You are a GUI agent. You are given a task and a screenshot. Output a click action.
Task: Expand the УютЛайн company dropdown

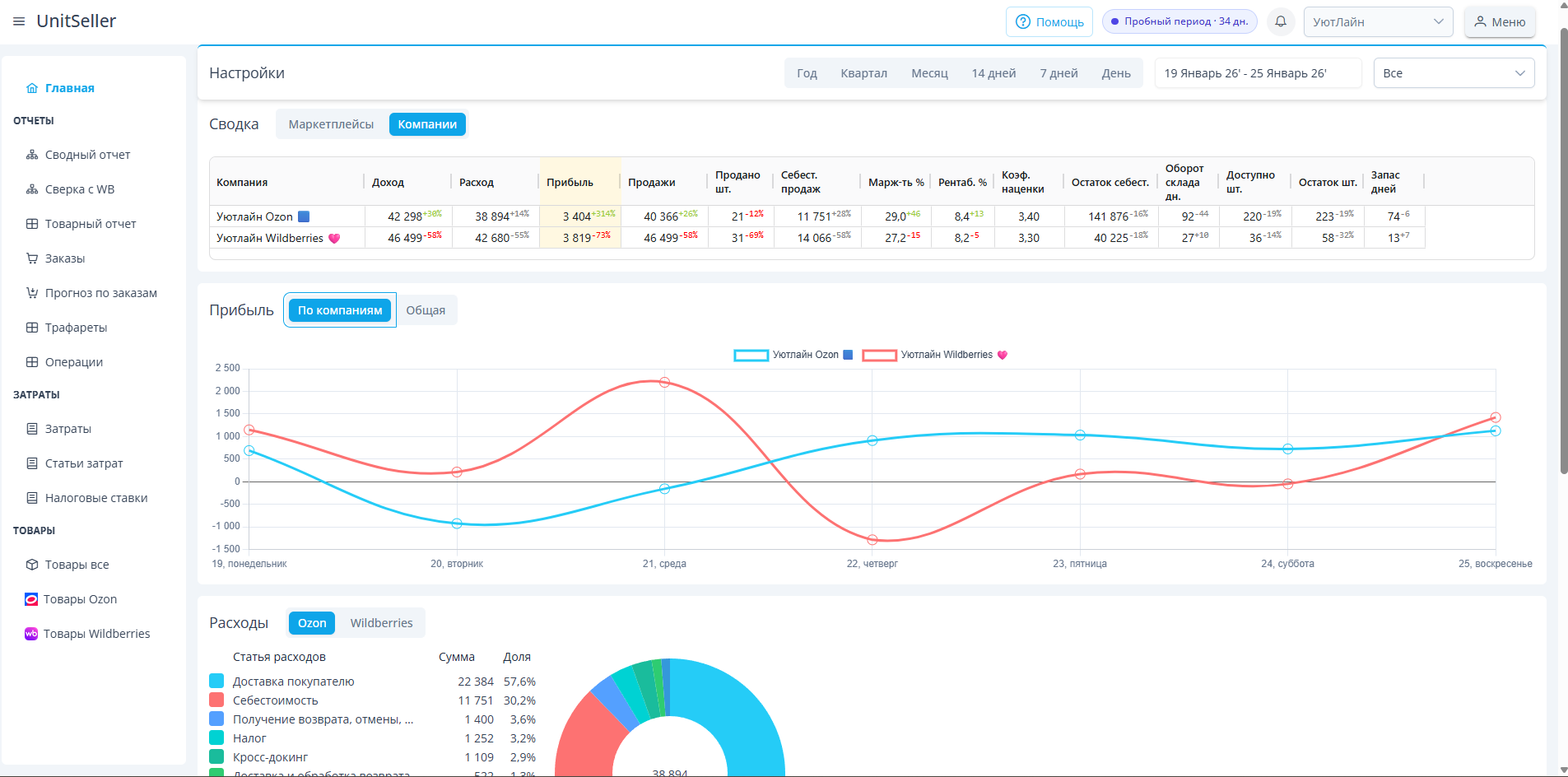pos(1378,21)
